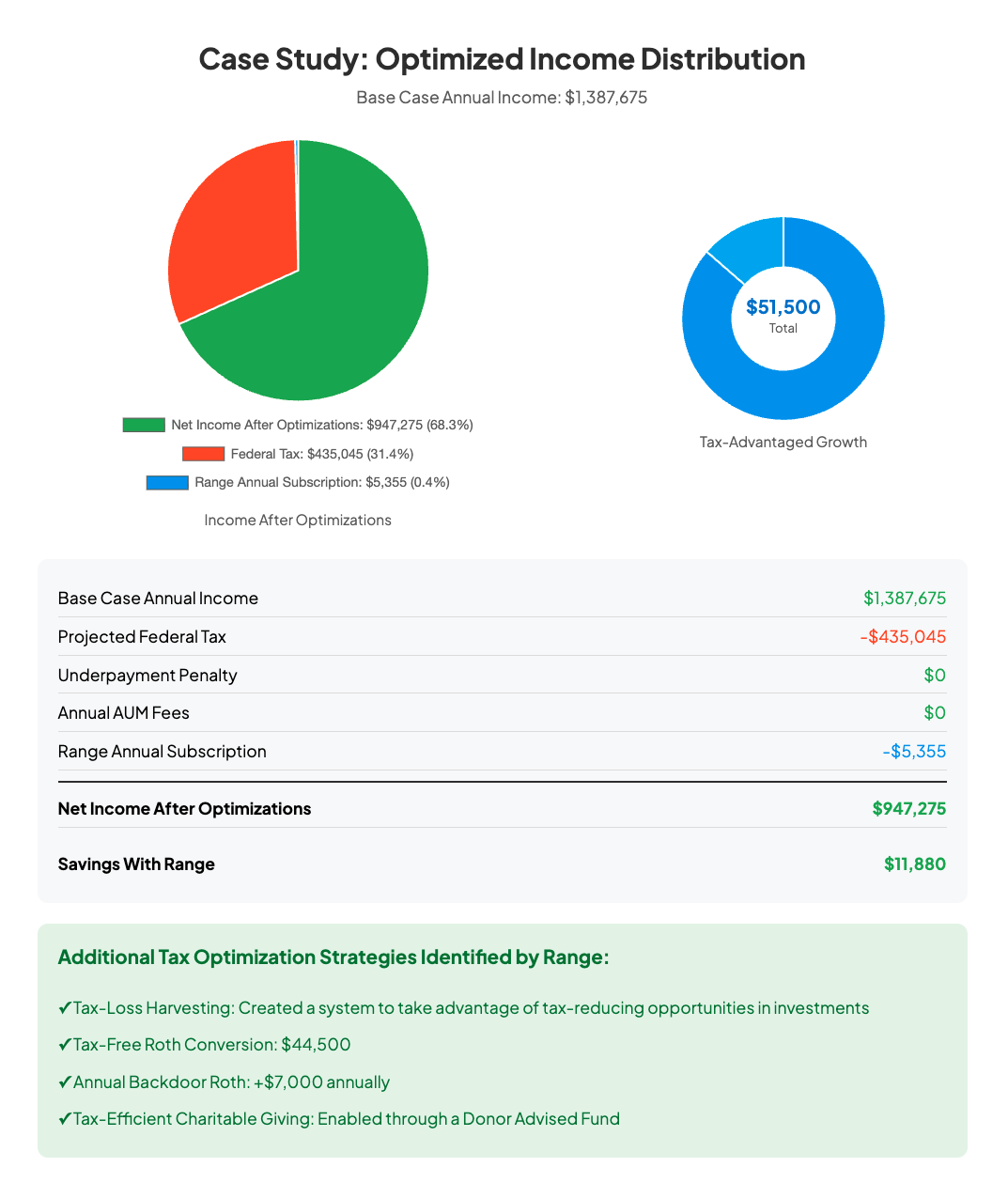
Task: Click the 'Income After Optimizations' chart caption
Action: pos(298,520)
